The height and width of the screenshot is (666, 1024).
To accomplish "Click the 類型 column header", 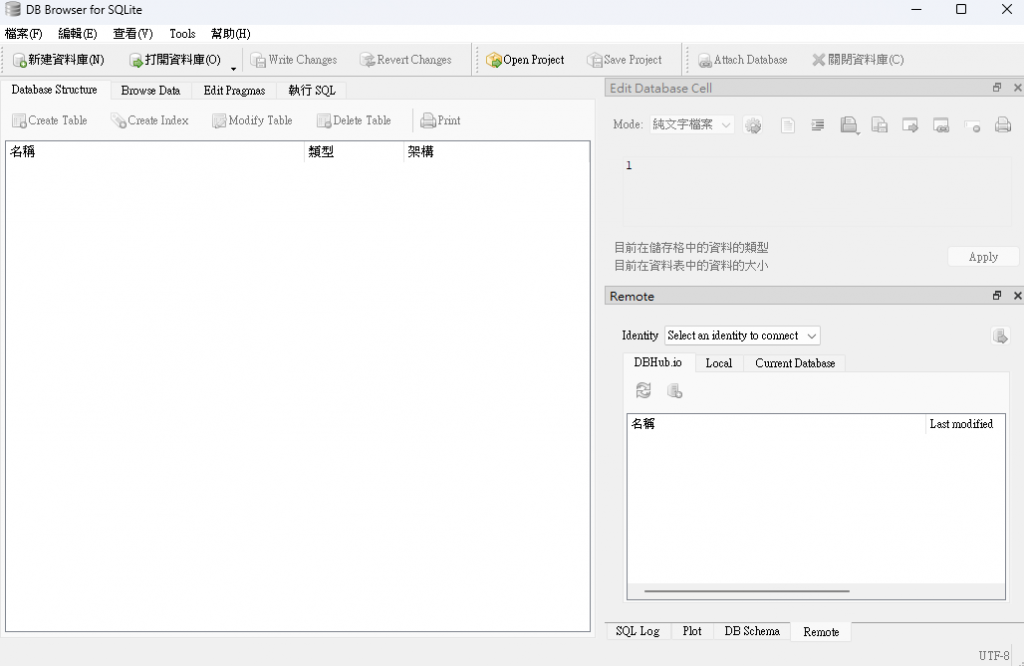I will point(354,151).
